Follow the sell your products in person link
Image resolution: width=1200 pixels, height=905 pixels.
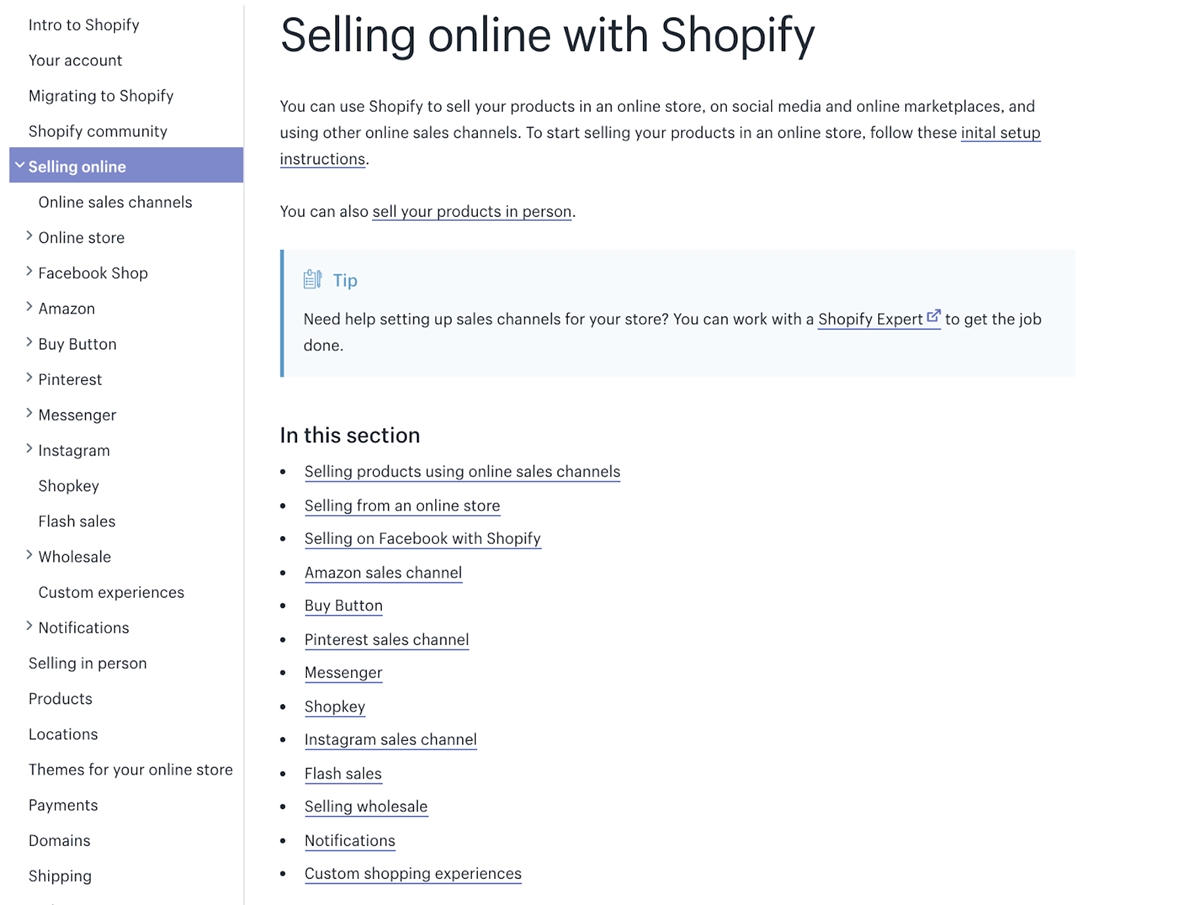(472, 212)
